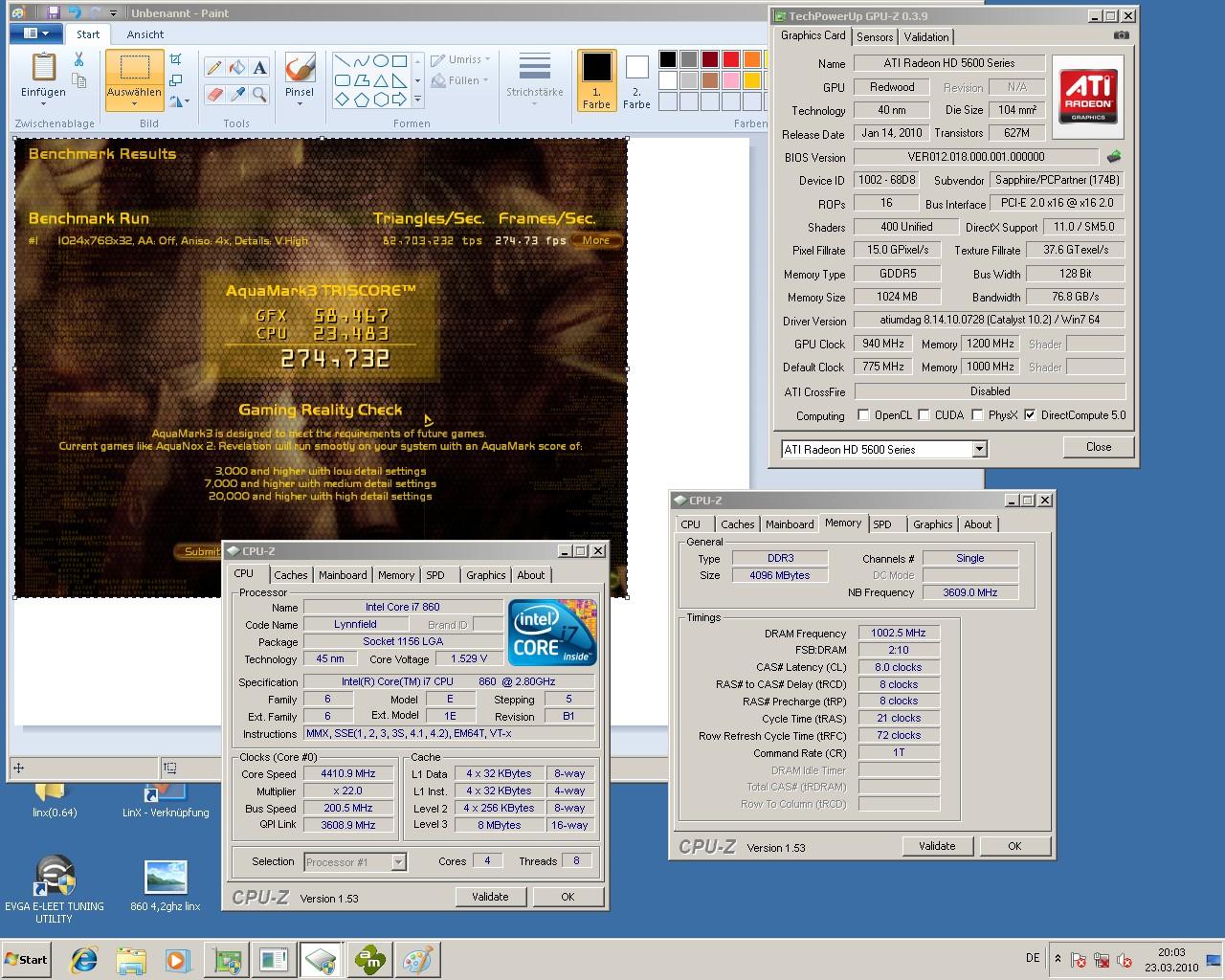1225x980 pixels.
Task: Click the BIOS Version field in GPU-Z
Action: pyautogui.click(x=976, y=157)
